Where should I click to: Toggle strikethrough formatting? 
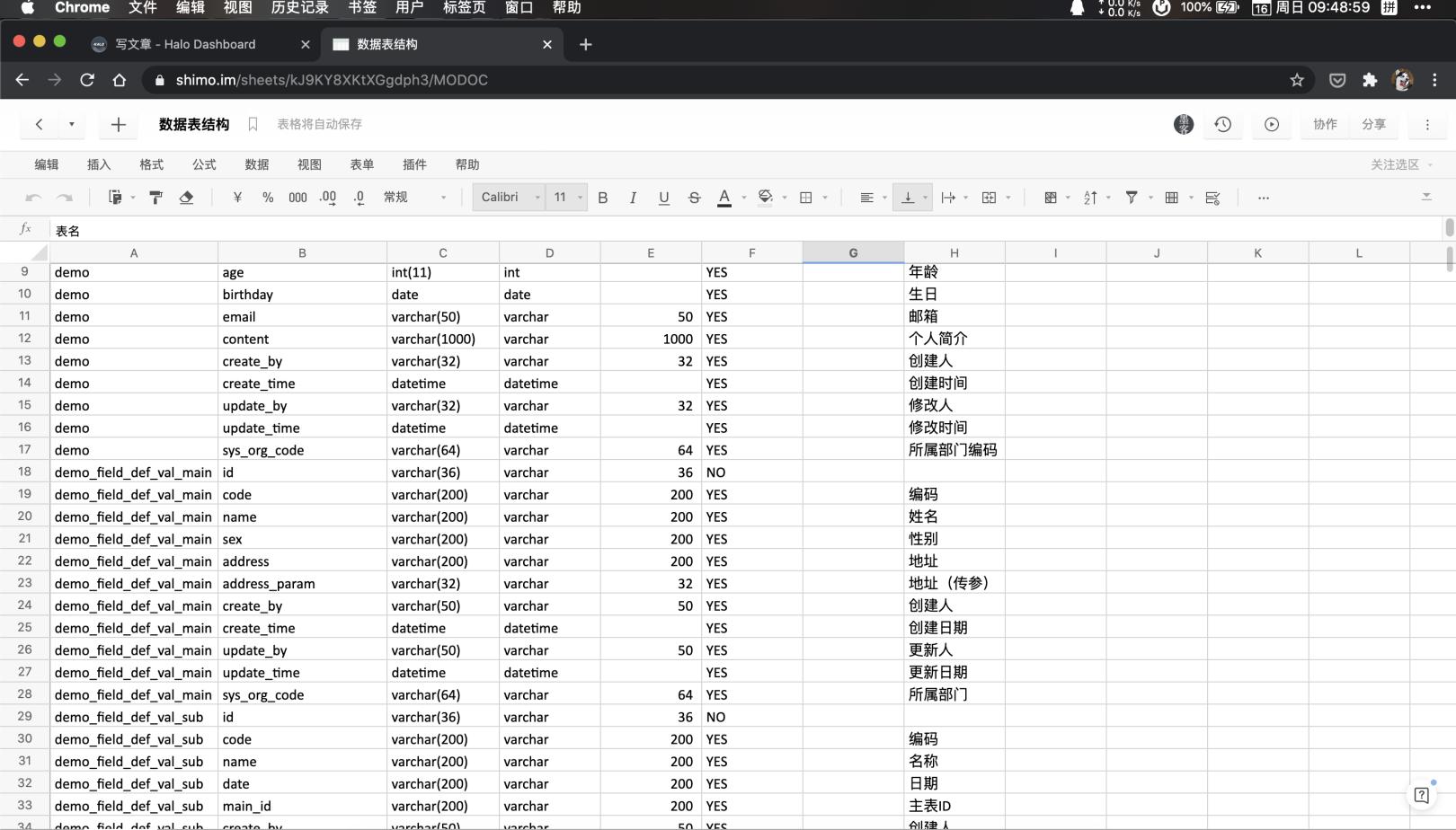(694, 198)
